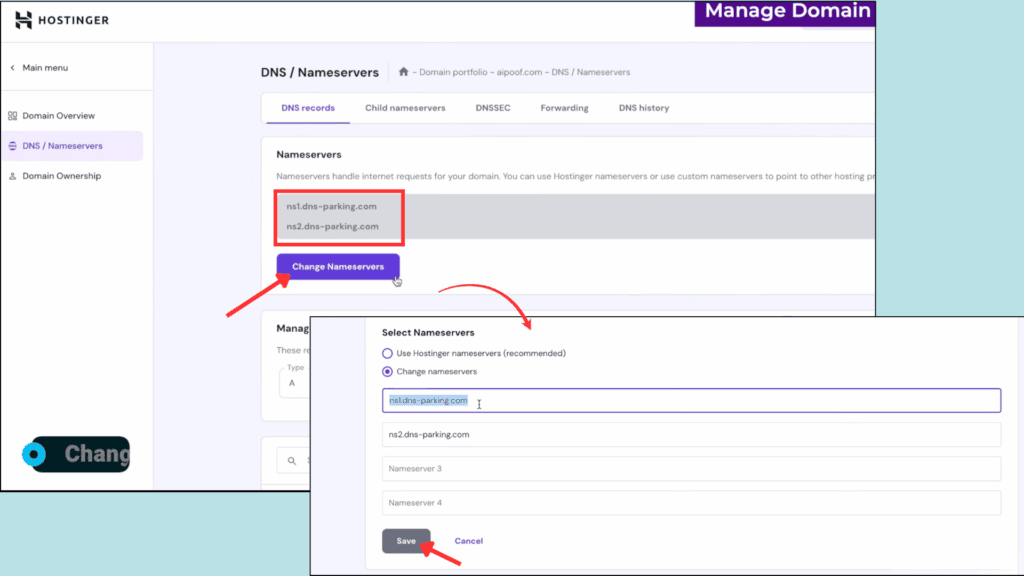This screenshot has width=1024, height=576.
Task: Click the search magnifier icon
Action: (292, 461)
